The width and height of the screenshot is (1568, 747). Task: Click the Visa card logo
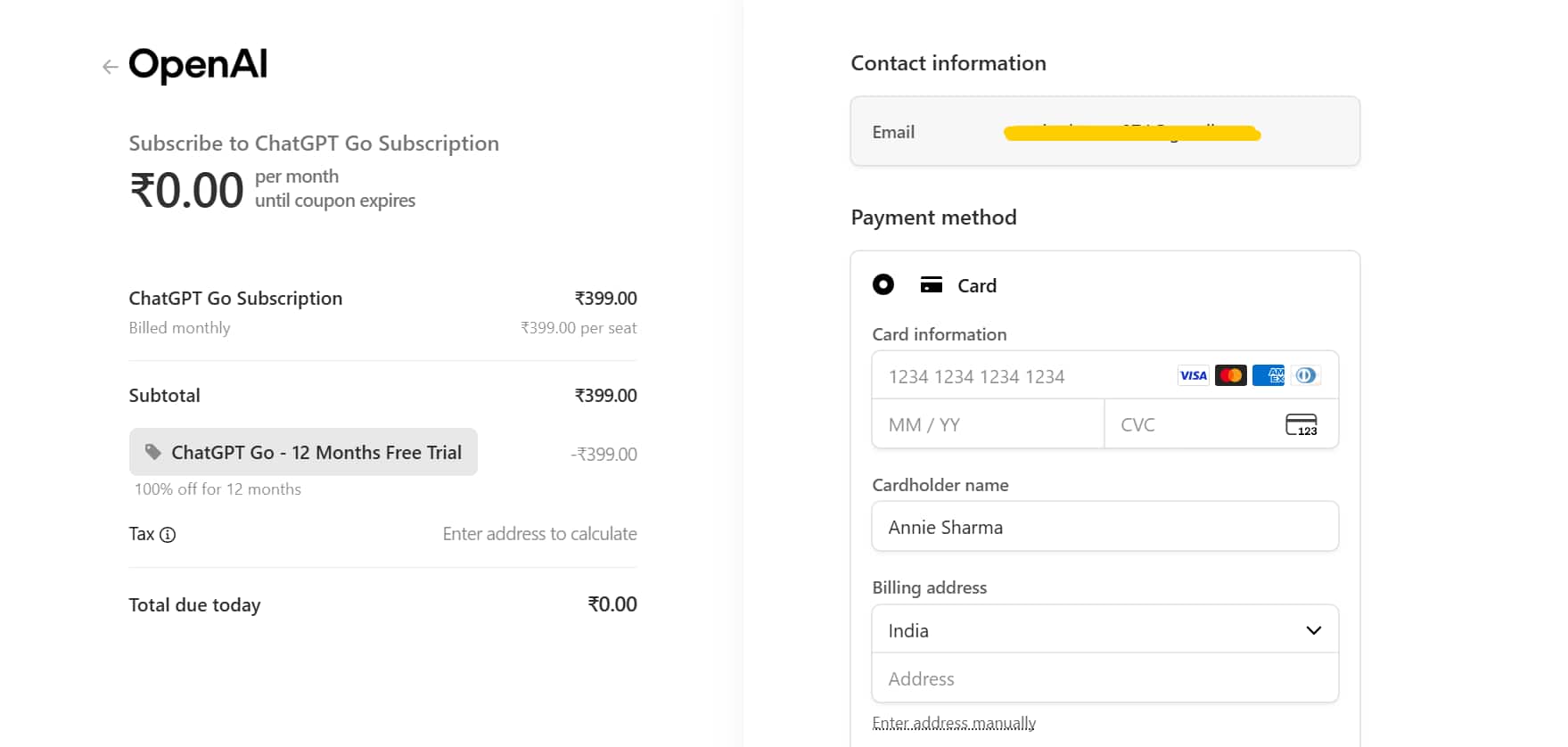[x=1193, y=375]
